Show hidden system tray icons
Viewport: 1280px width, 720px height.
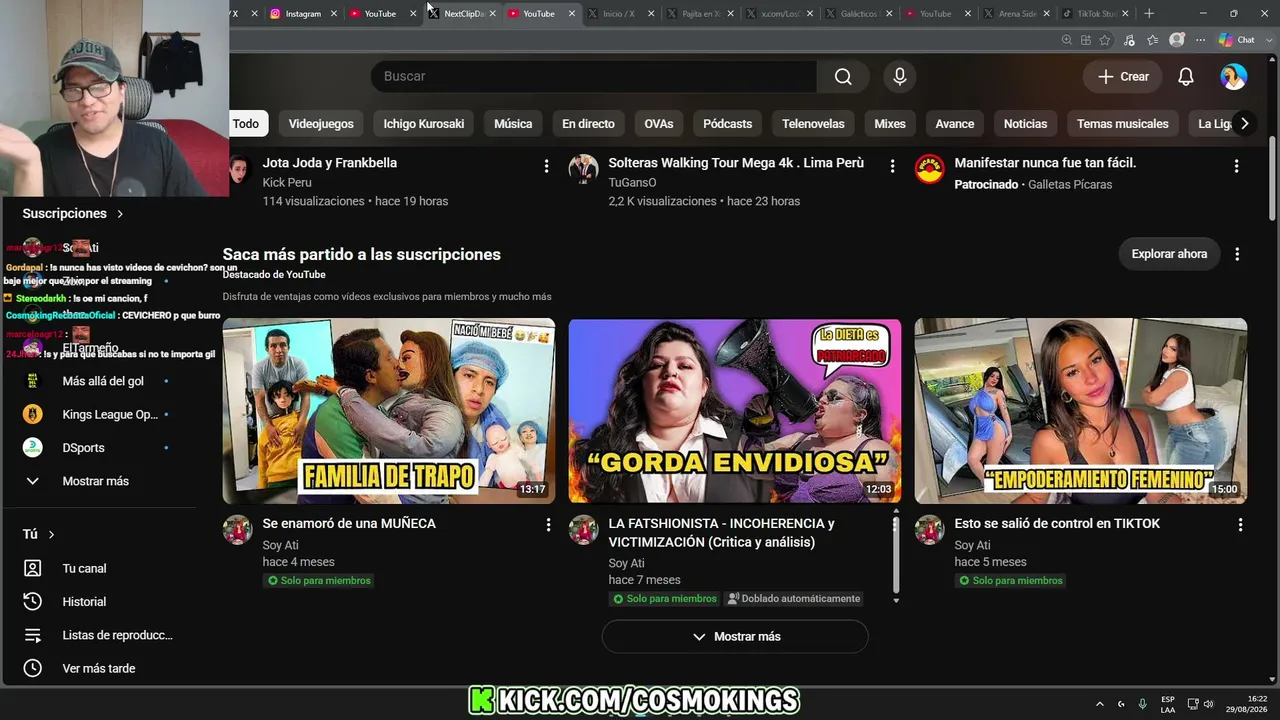coord(1100,704)
